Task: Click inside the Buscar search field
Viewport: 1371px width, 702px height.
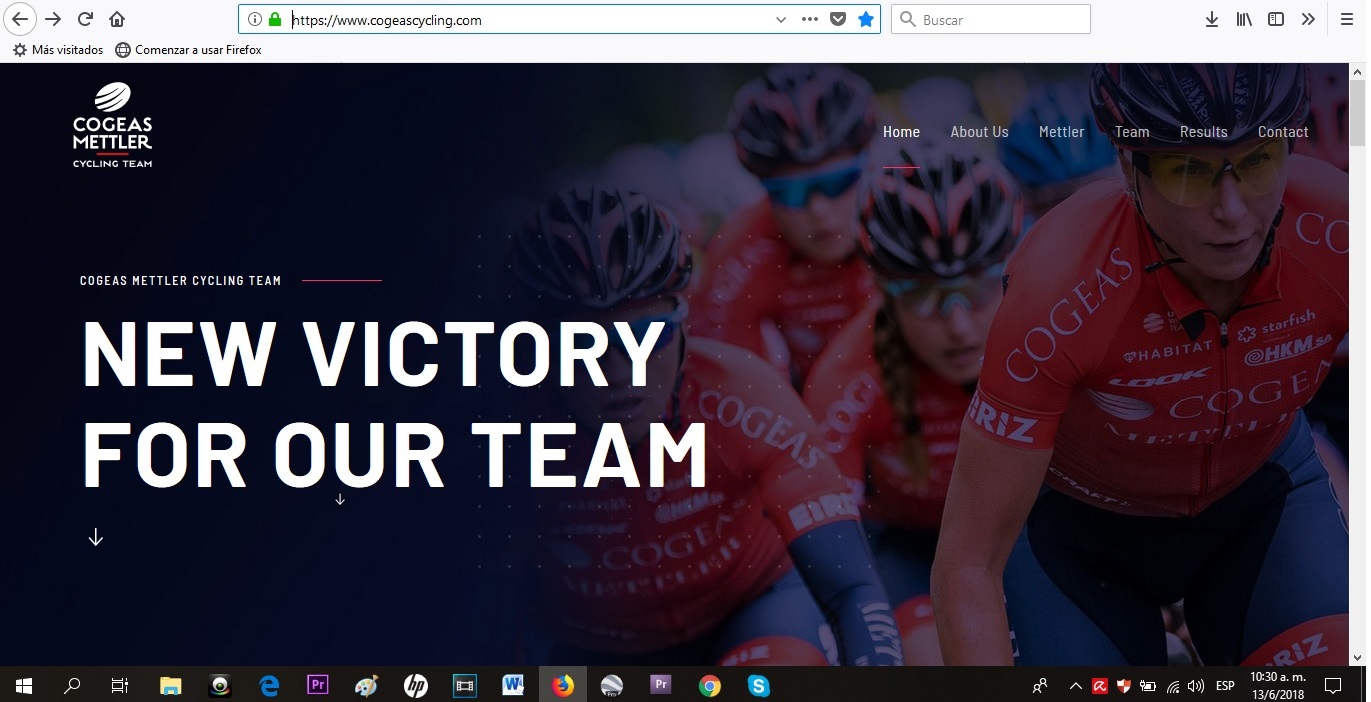Action: coord(990,18)
